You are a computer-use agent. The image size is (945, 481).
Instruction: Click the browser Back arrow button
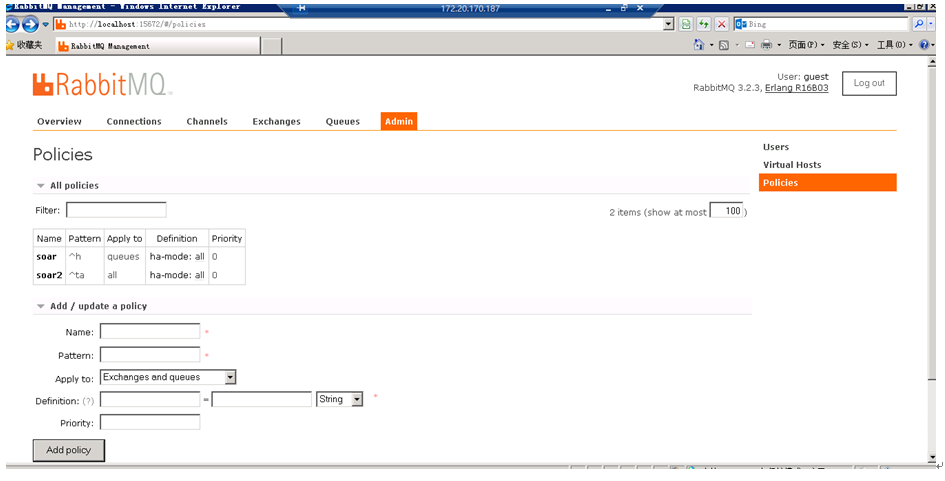click(x=12, y=24)
